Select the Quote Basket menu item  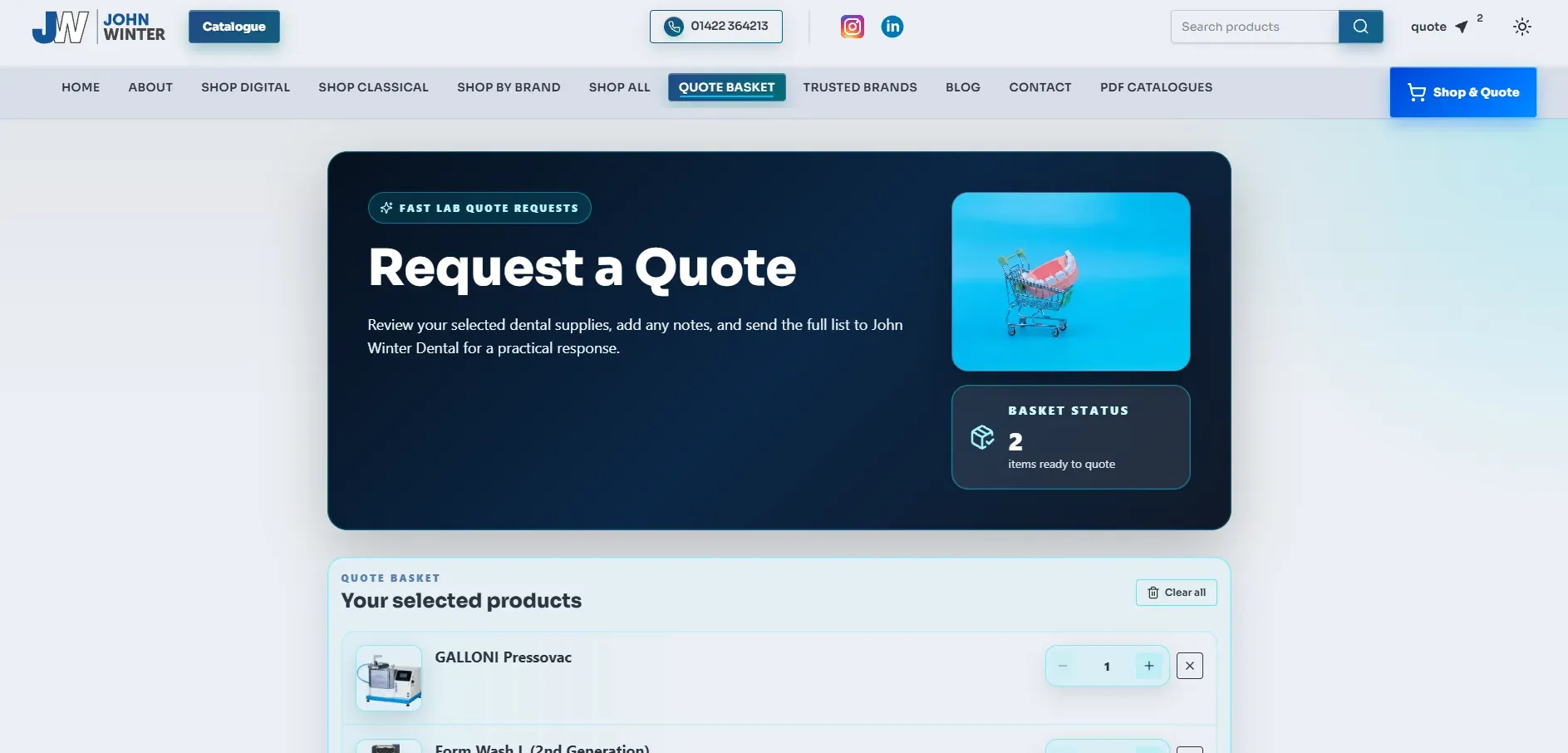point(726,87)
